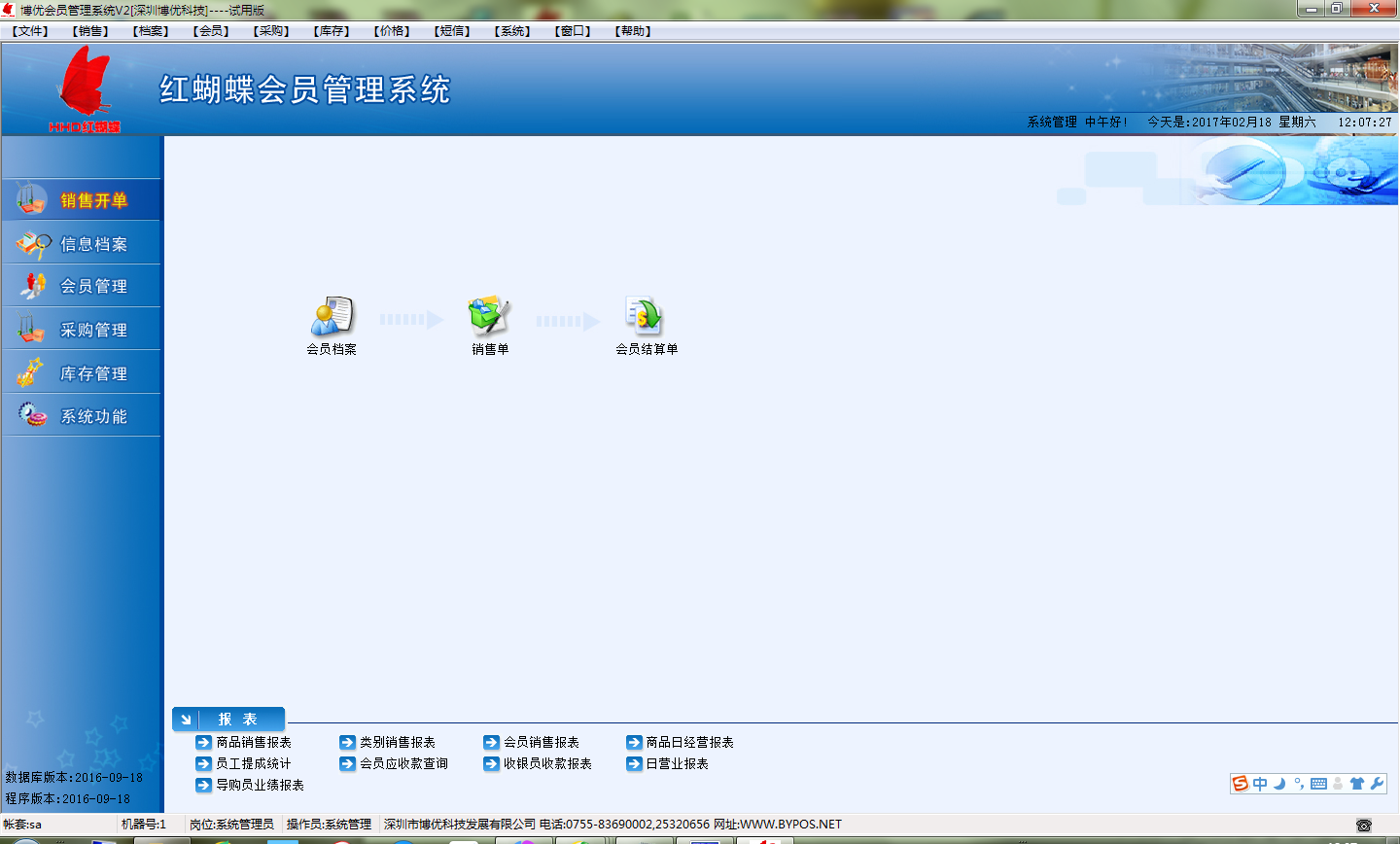Click the 系统管理 中午好! greeting text
This screenshot has height=844, width=1400.
pyautogui.click(x=1077, y=123)
